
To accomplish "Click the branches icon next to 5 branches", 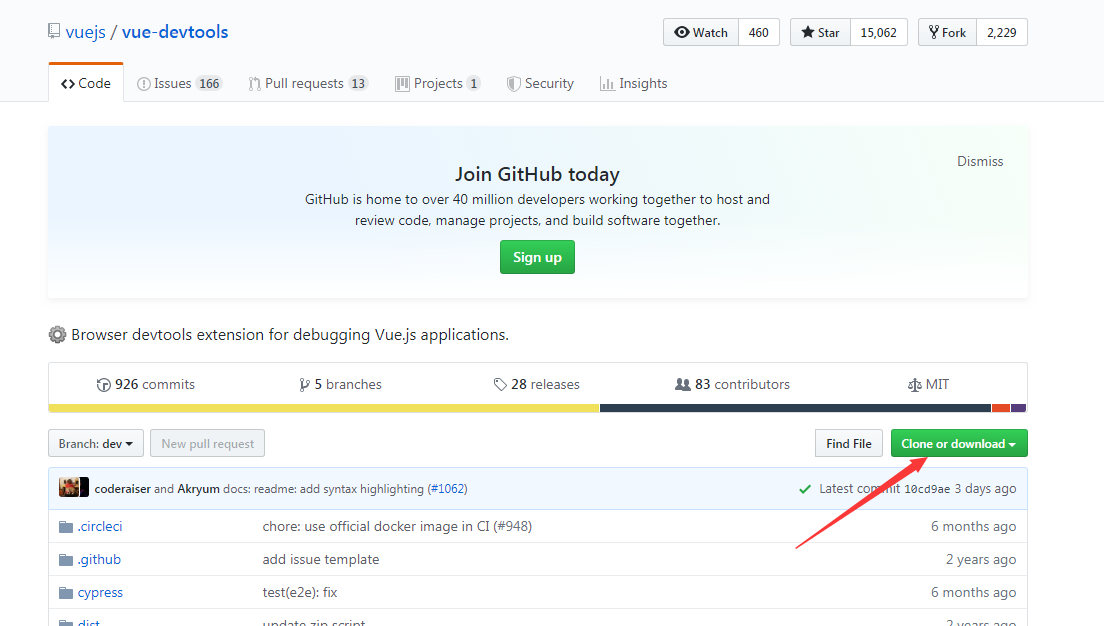I will pyautogui.click(x=304, y=384).
